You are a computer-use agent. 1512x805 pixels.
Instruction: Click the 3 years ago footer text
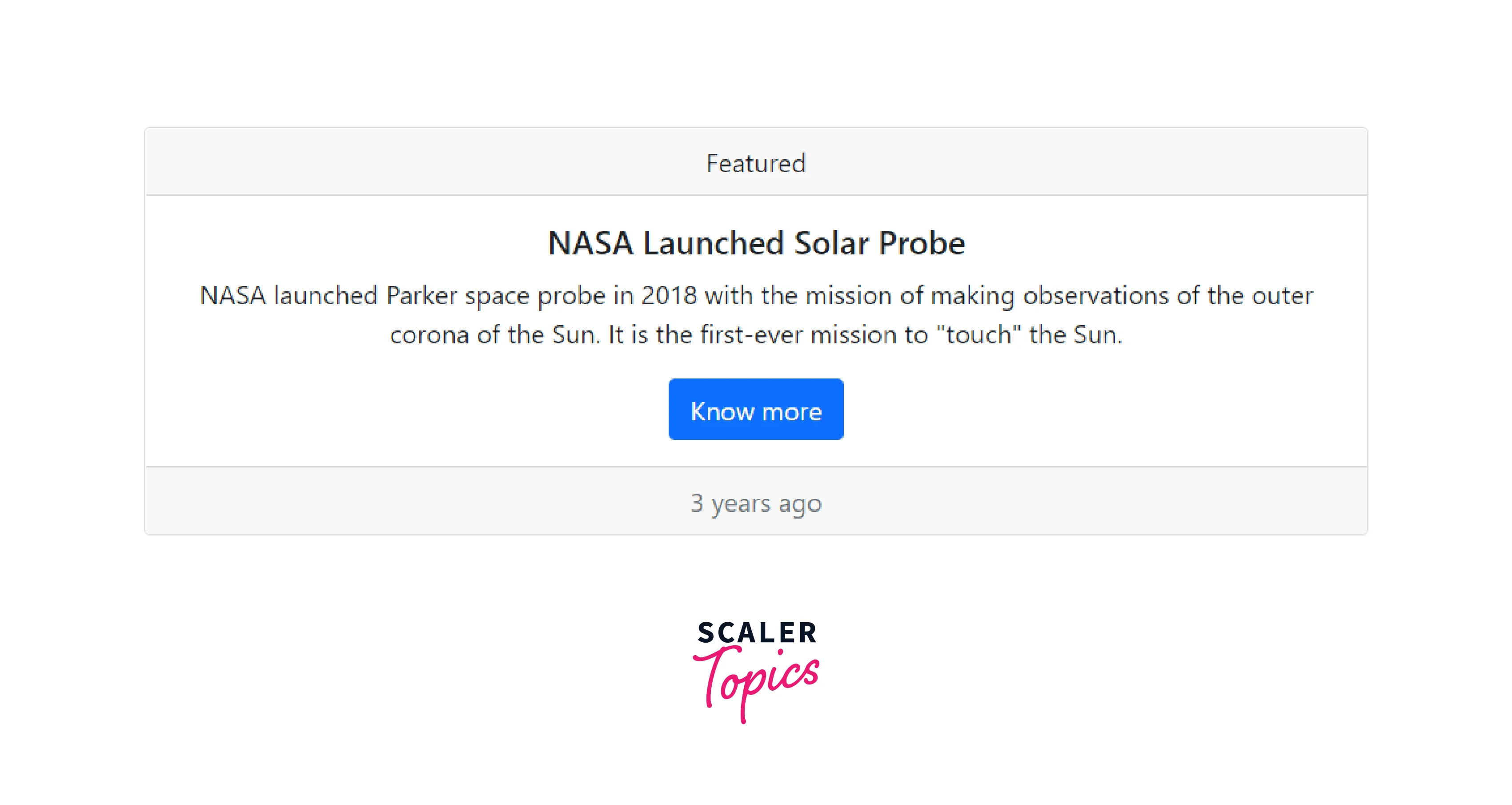point(756,503)
